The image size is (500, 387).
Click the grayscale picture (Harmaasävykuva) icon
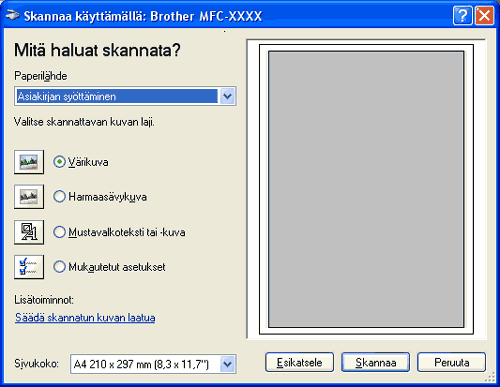pyautogui.click(x=29, y=197)
